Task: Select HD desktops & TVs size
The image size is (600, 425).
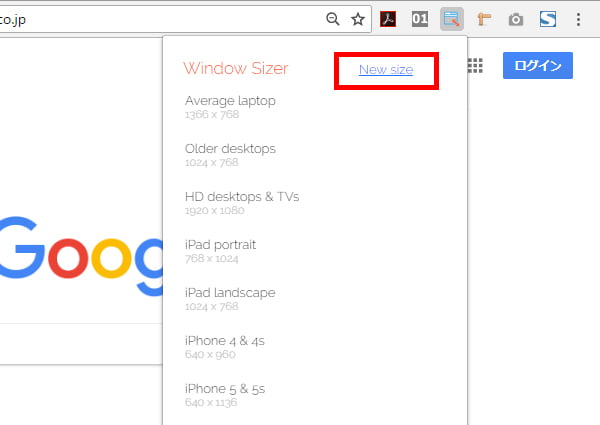Action: coord(242,202)
